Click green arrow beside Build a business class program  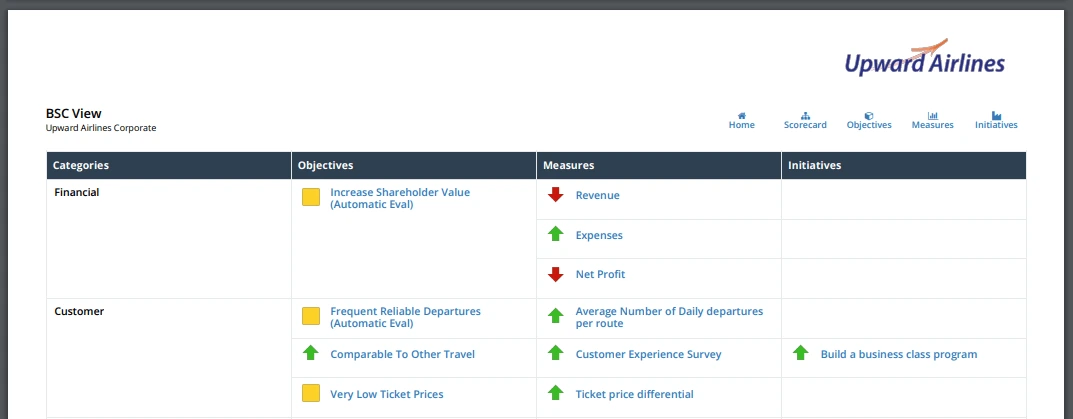pos(800,354)
